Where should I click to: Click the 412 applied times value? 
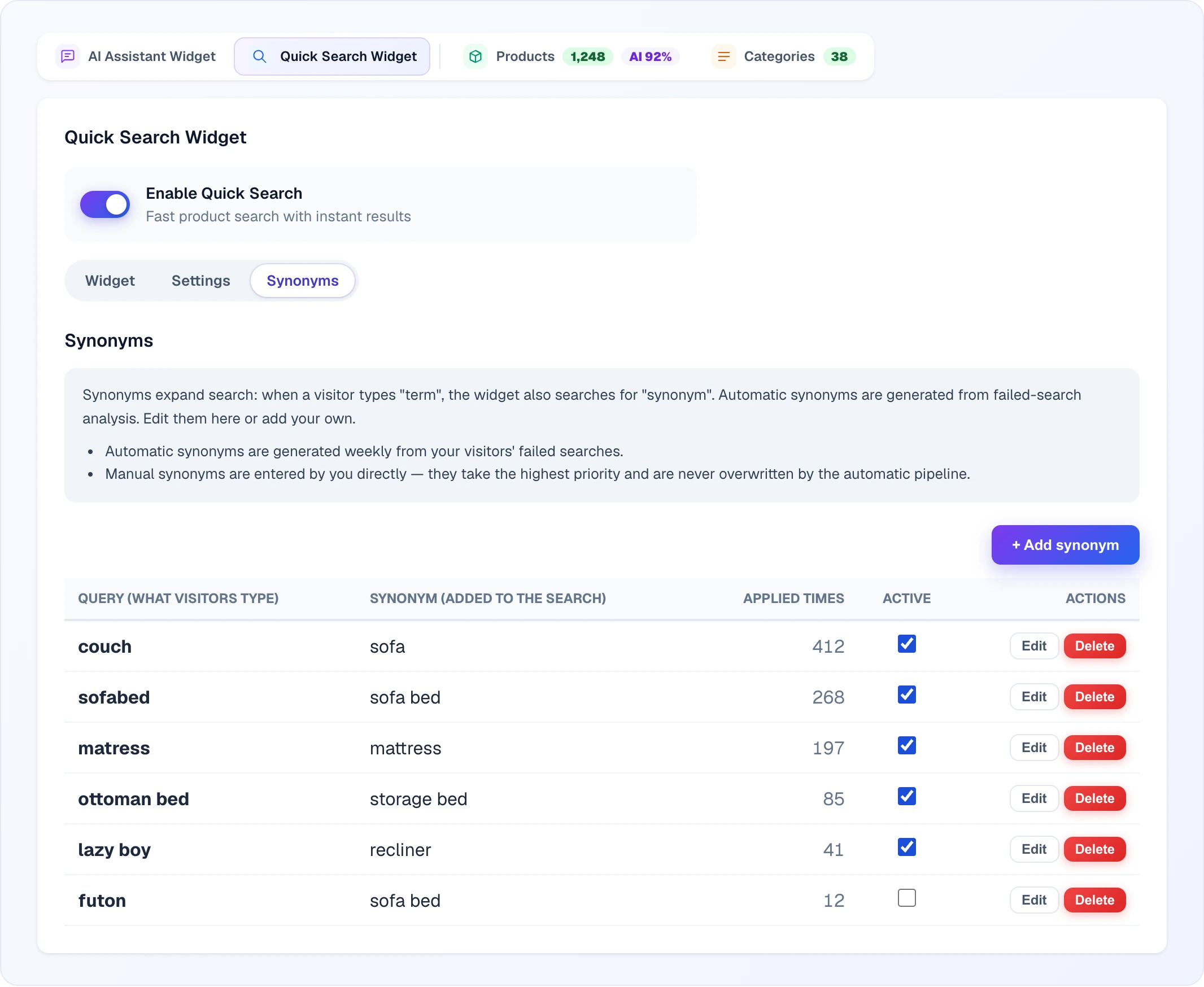pyautogui.click(x=828, y=647)
